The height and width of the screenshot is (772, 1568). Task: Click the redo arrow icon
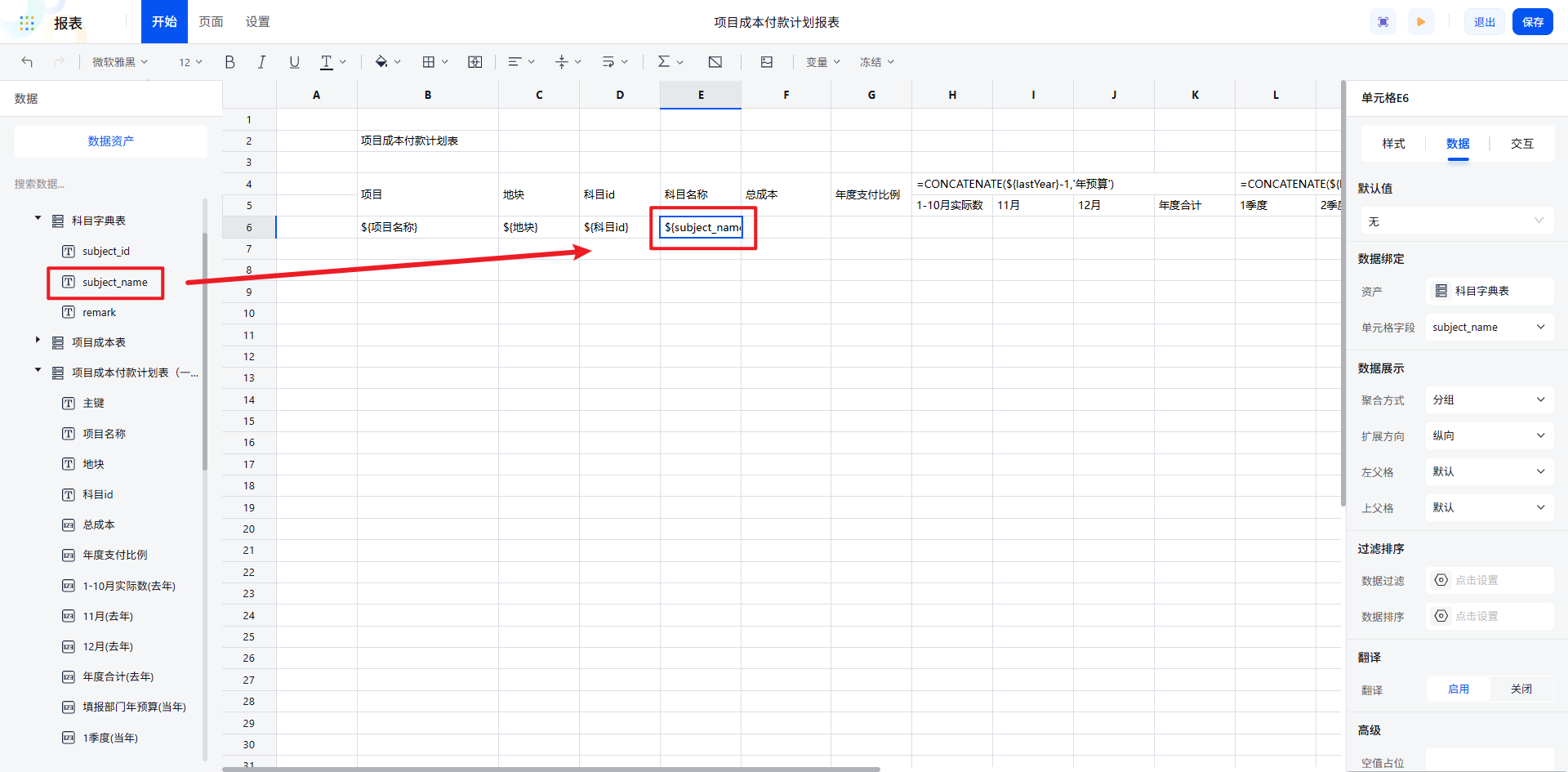click(x=59, y=62)
